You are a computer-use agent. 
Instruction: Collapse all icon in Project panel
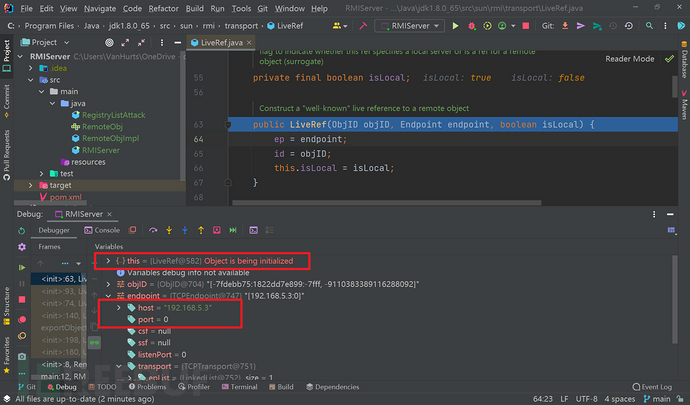click(x=141, y=43)
